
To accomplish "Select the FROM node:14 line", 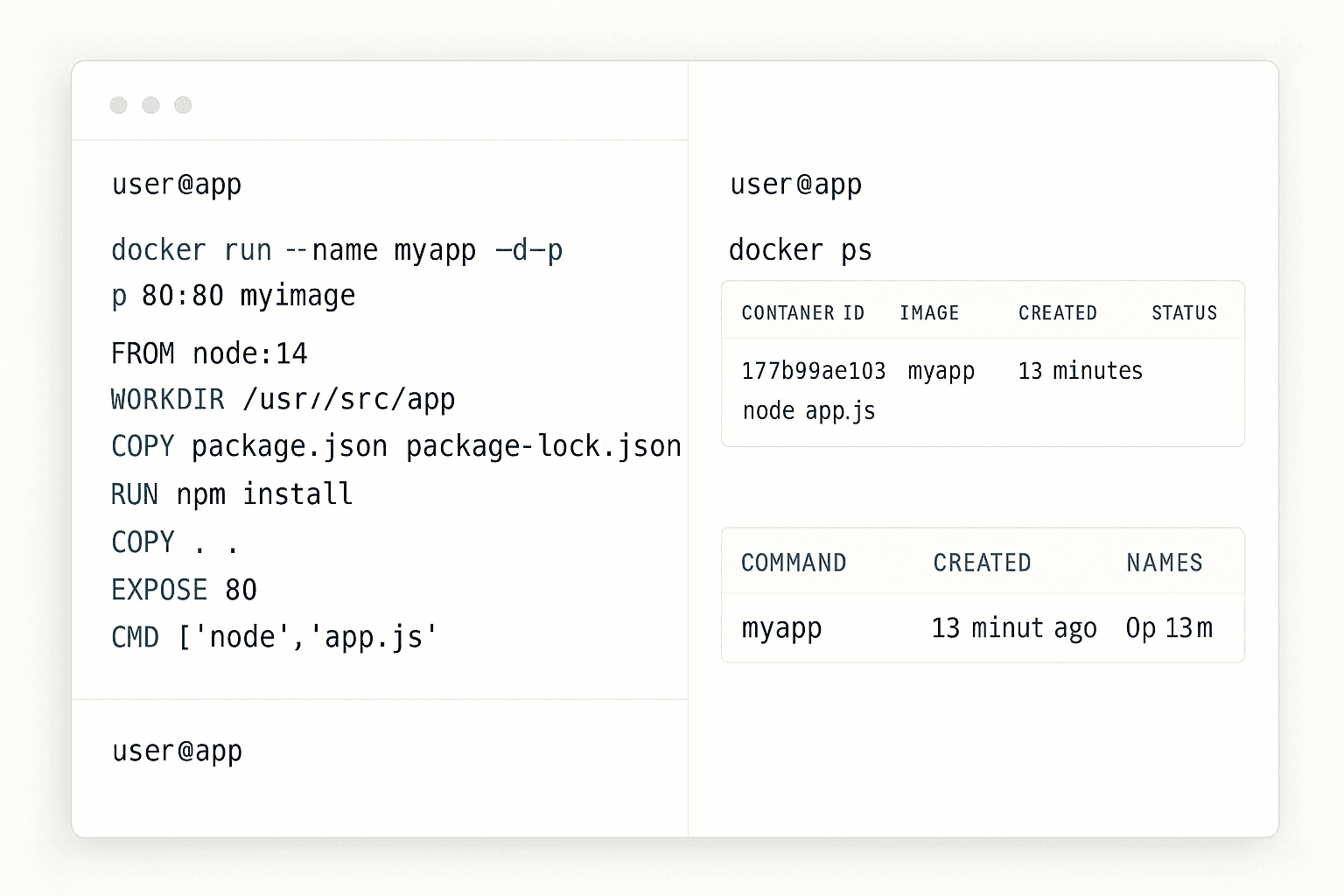I will coord(209,353).
